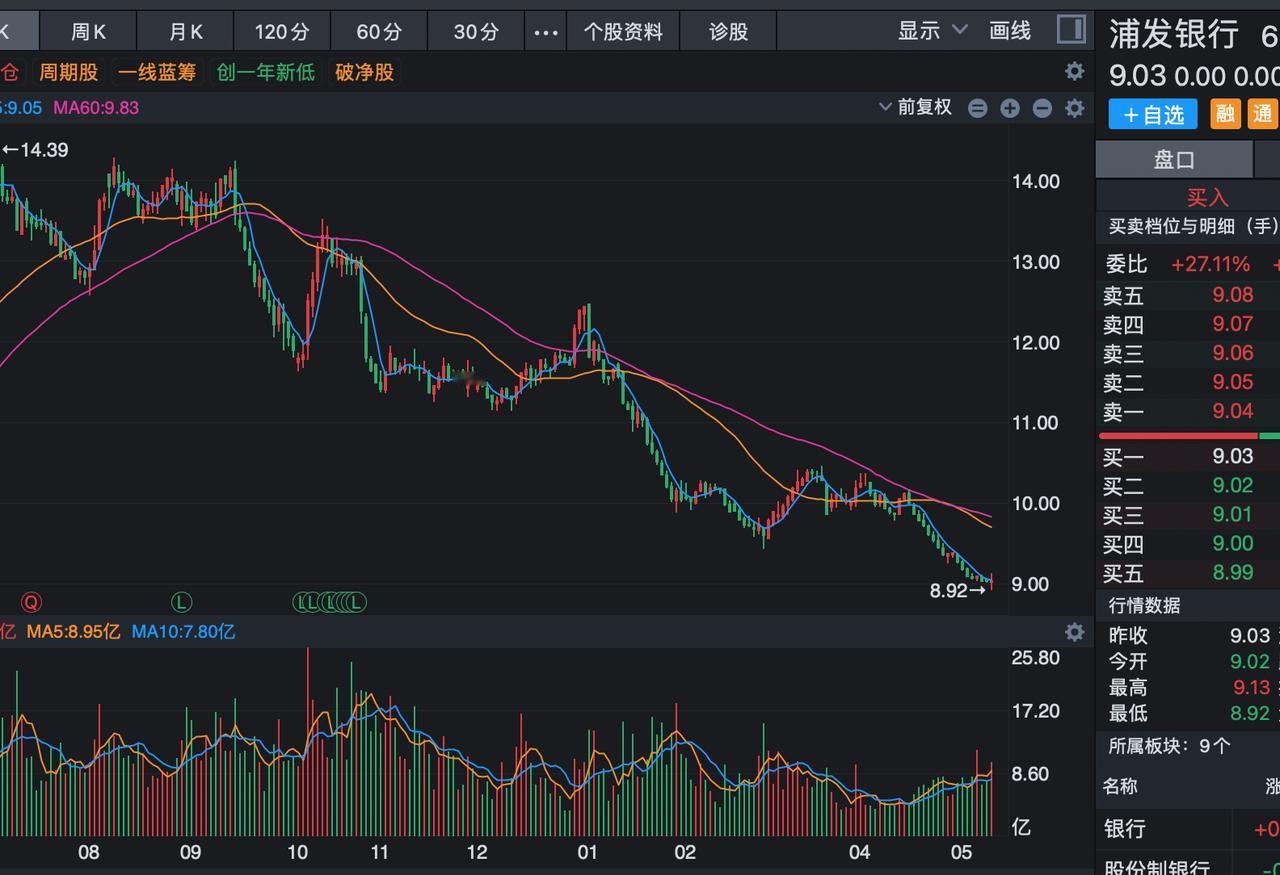
Task: Select the 卖一 9.04 ask row
Action: (x=1188, y=411)
